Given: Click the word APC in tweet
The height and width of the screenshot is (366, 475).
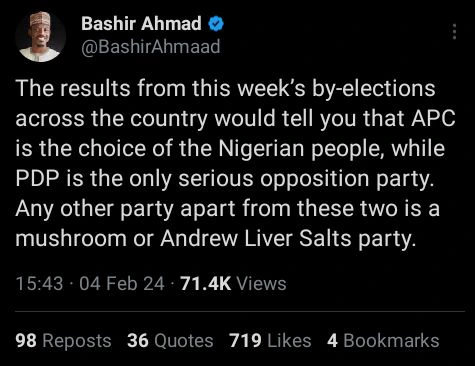Looking at the screenshot, I should coord(433,118).
